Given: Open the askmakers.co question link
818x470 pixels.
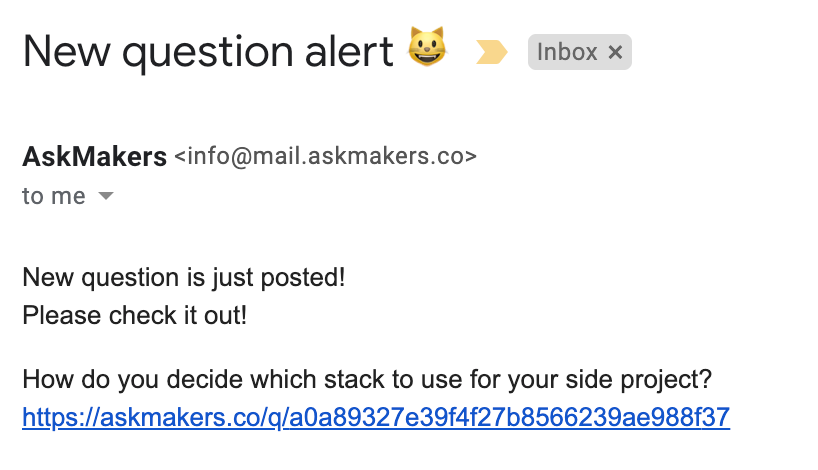Looking at the screenshot, I should point(376,416).
